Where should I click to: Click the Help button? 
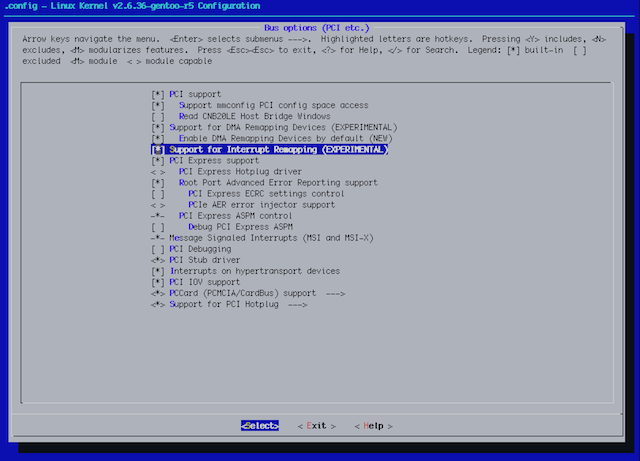tap(373, 425)
